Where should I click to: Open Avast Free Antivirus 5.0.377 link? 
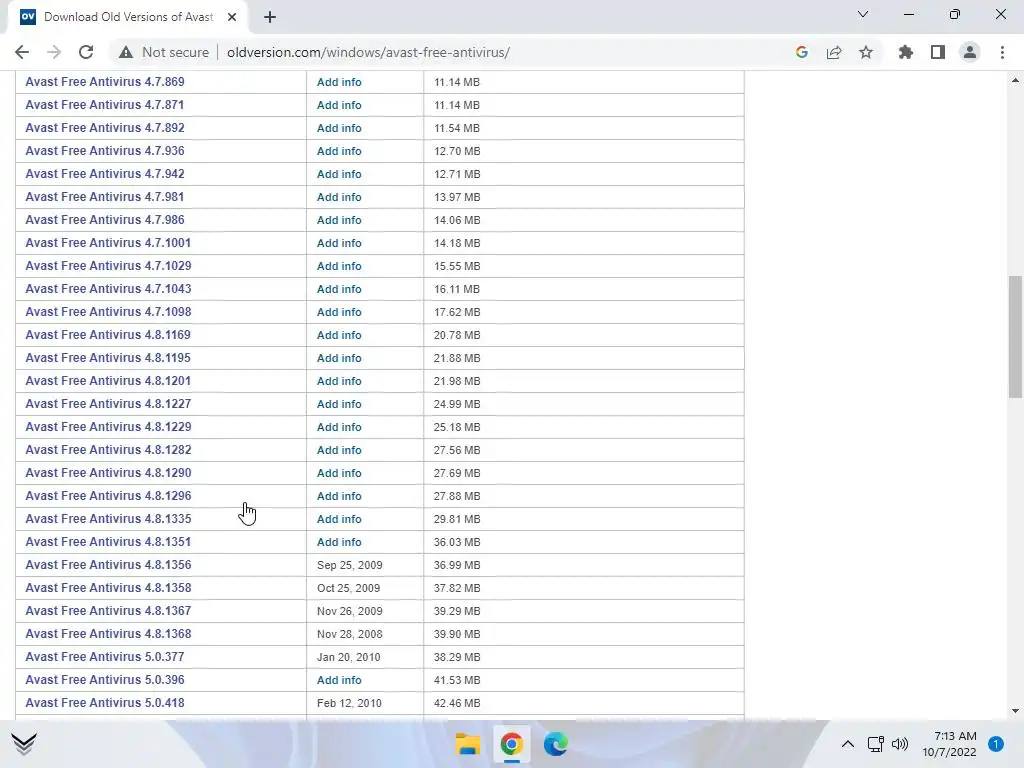point(104,657)
